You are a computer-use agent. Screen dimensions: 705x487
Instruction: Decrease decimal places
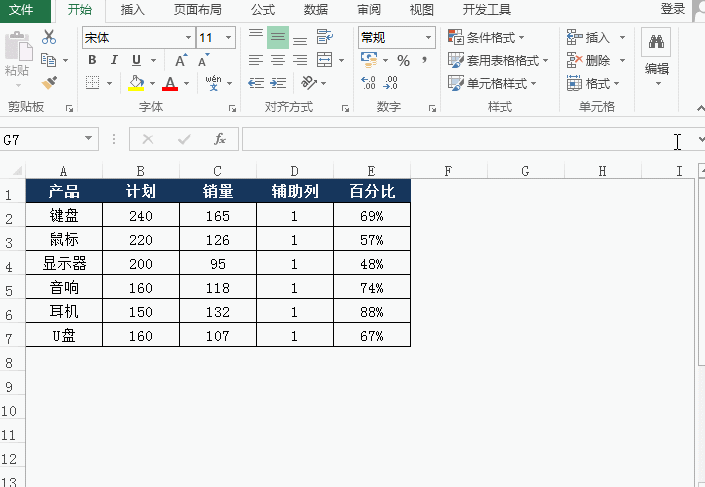pyautogui.click(x=390, y=83)
